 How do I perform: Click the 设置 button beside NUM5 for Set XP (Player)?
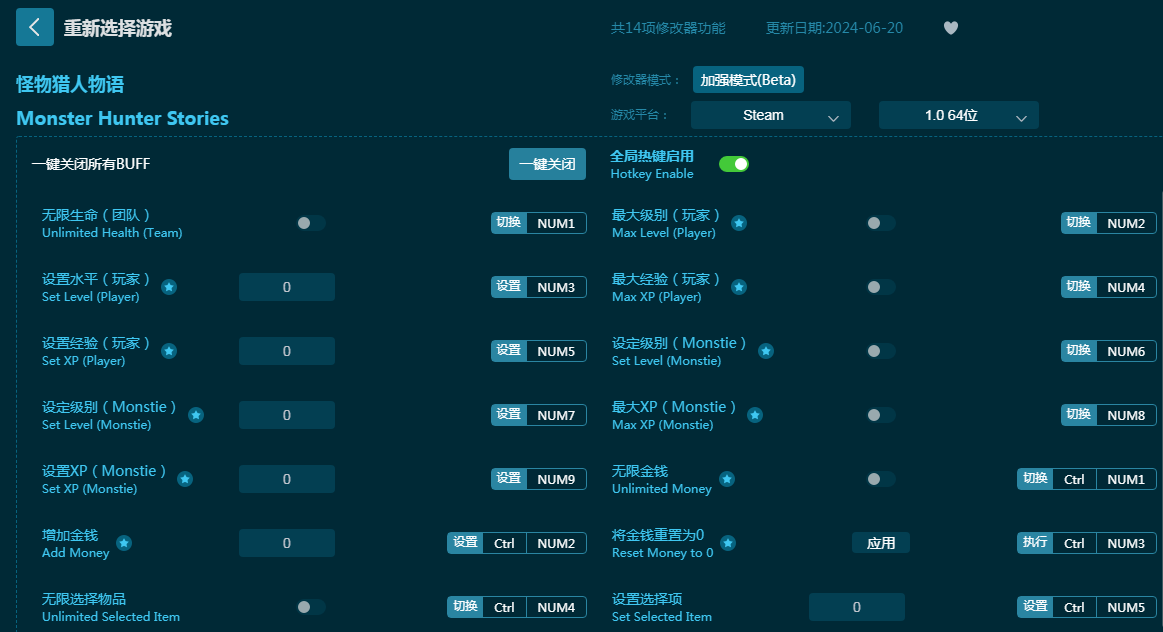[509, 350]
